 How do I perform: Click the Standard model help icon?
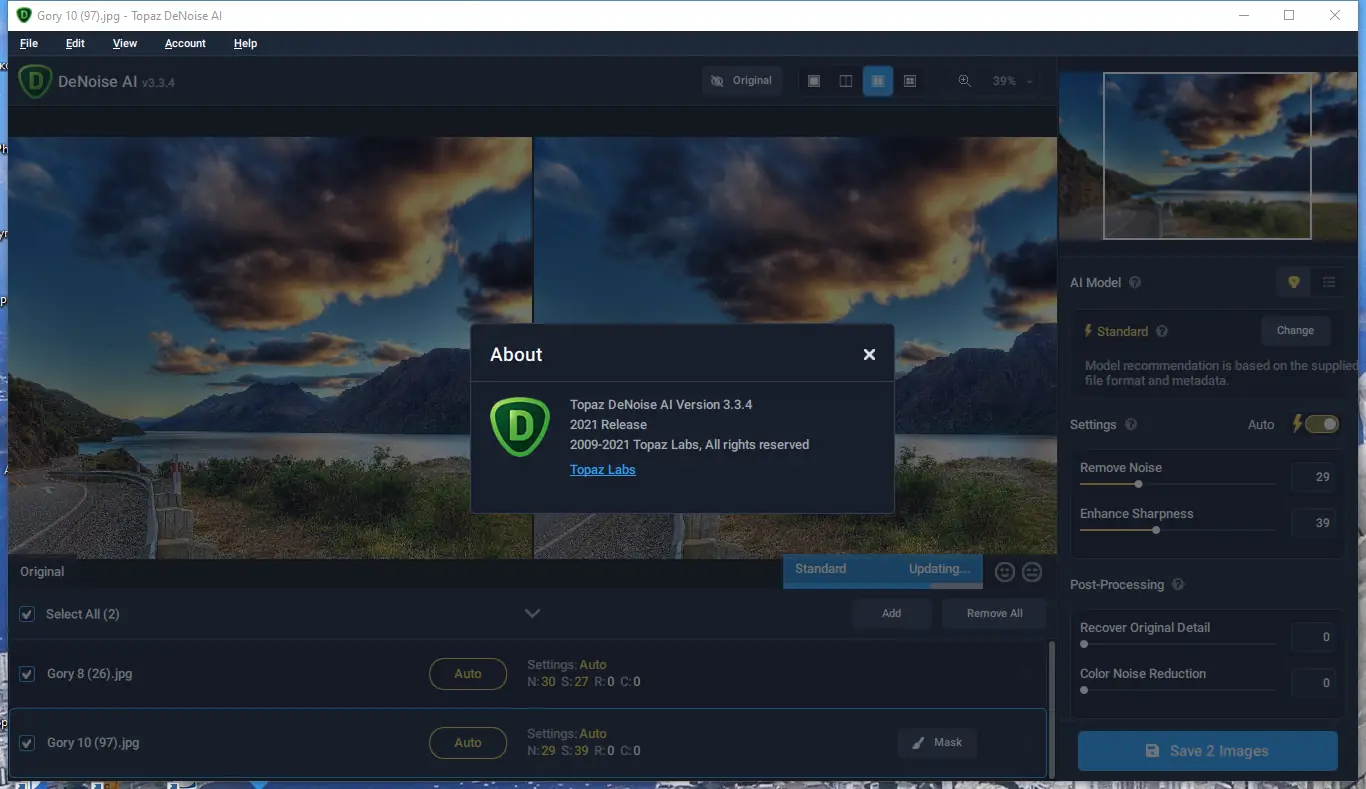click(1162, 331)
